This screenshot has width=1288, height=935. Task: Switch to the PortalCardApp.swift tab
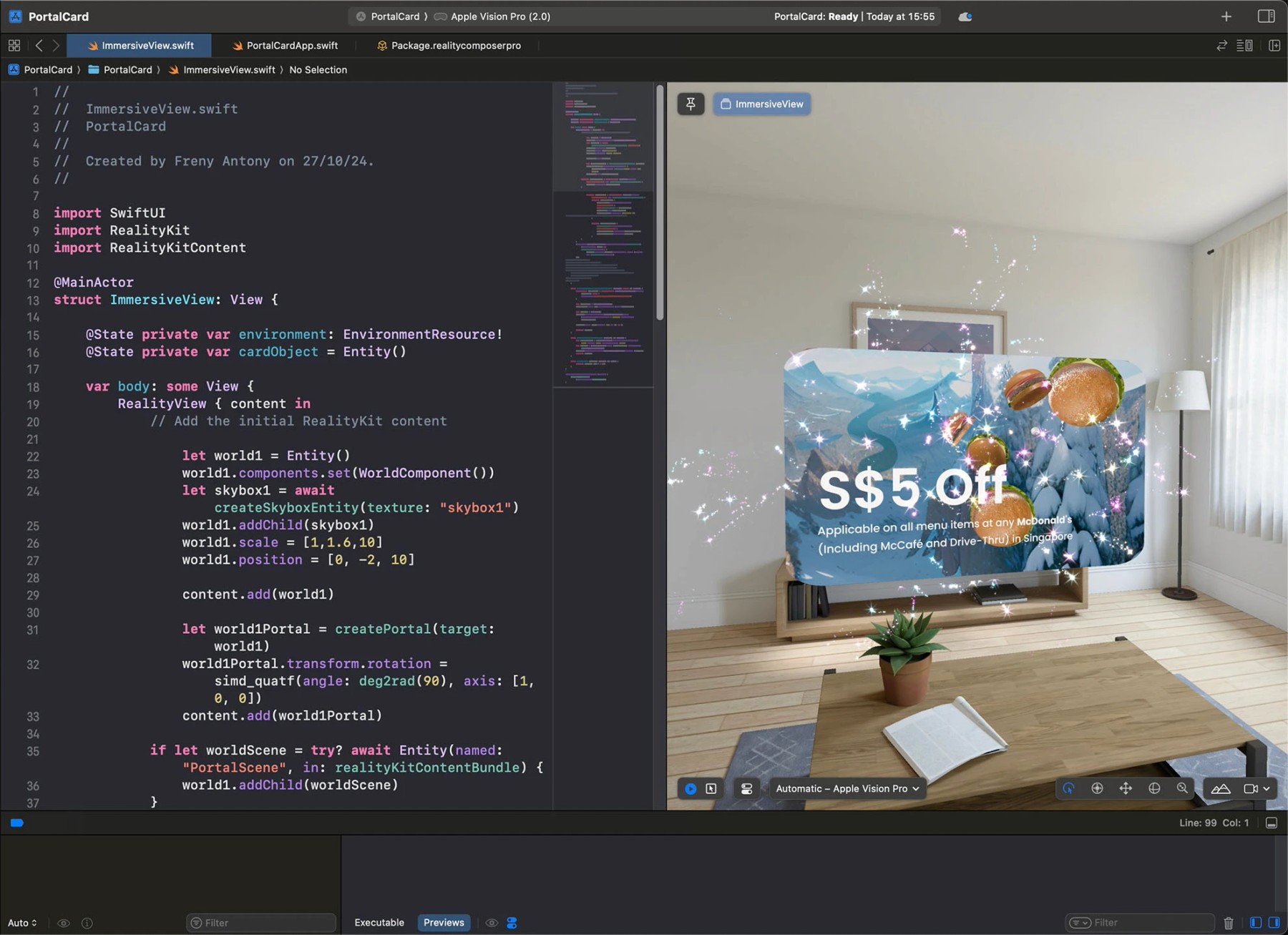pyautogui.click(x=285, y=46)
